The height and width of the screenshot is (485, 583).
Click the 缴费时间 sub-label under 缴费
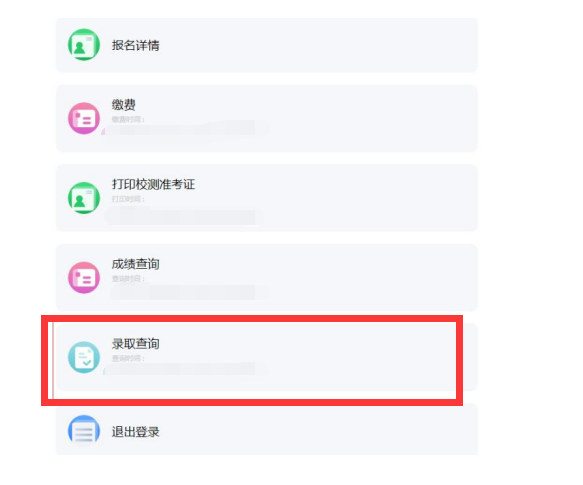[x=128, y=119]
